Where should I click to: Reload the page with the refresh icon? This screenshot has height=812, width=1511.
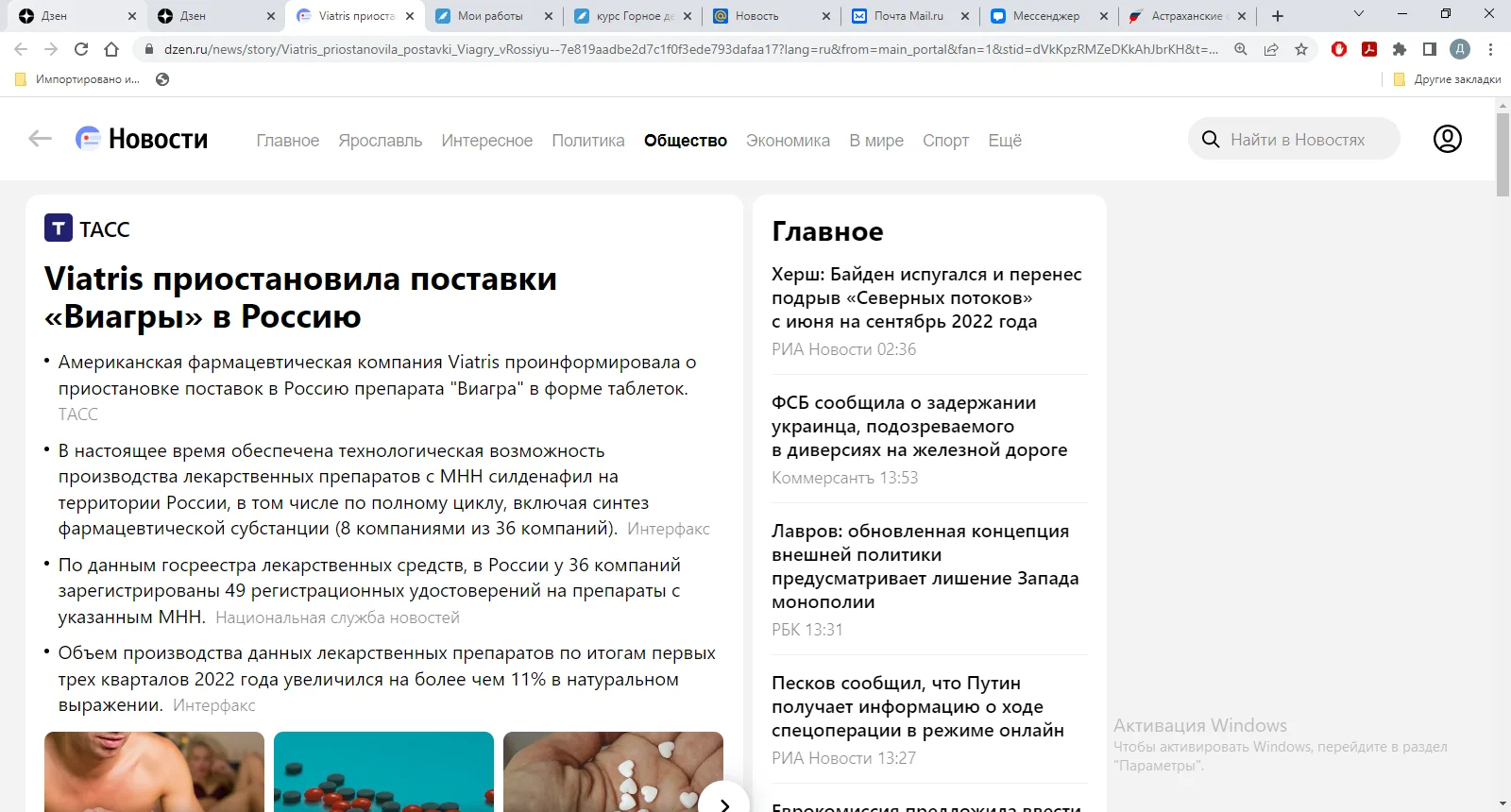click(x=81, y=49)
